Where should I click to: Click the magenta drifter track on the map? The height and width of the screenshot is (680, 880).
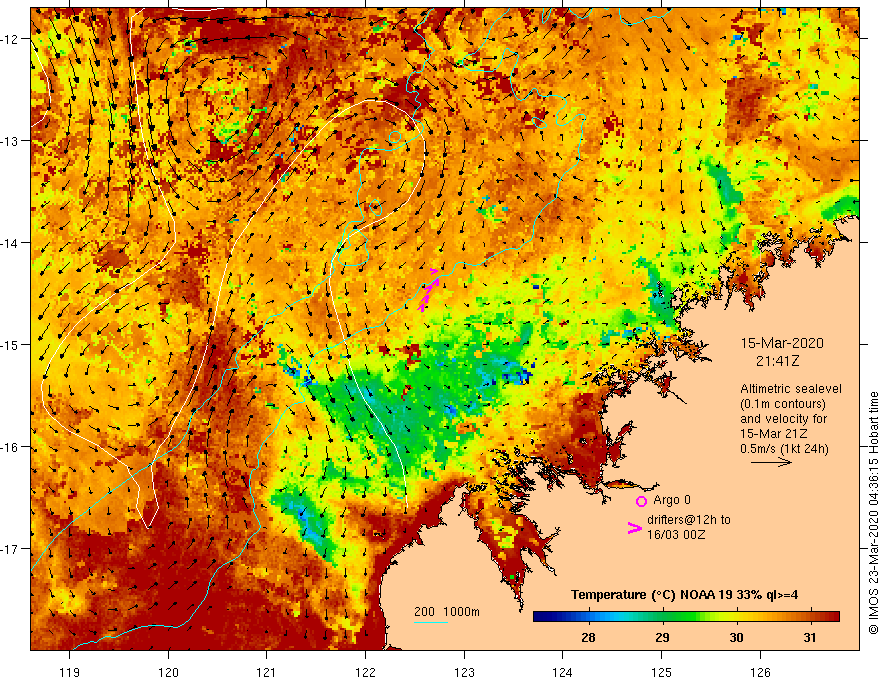(x=429, y=290)
